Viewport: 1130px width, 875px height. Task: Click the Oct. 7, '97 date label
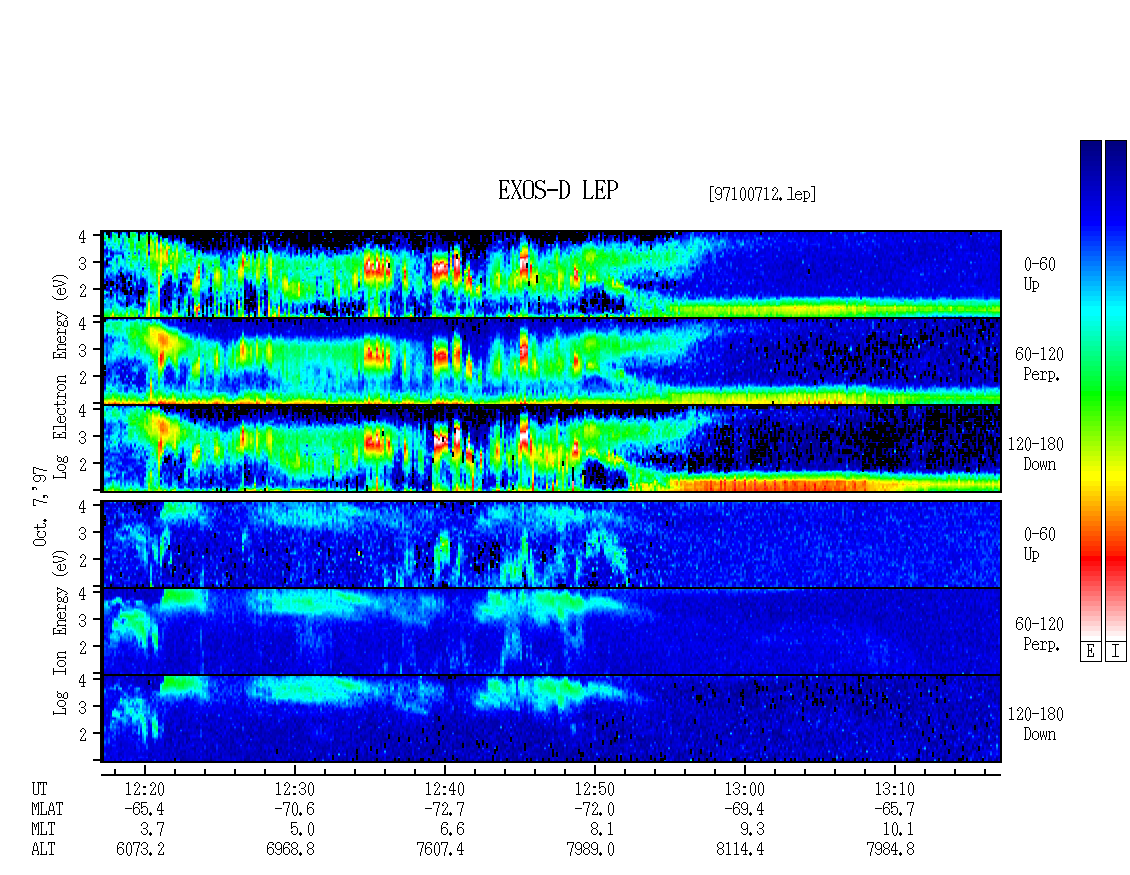point(40,506)
